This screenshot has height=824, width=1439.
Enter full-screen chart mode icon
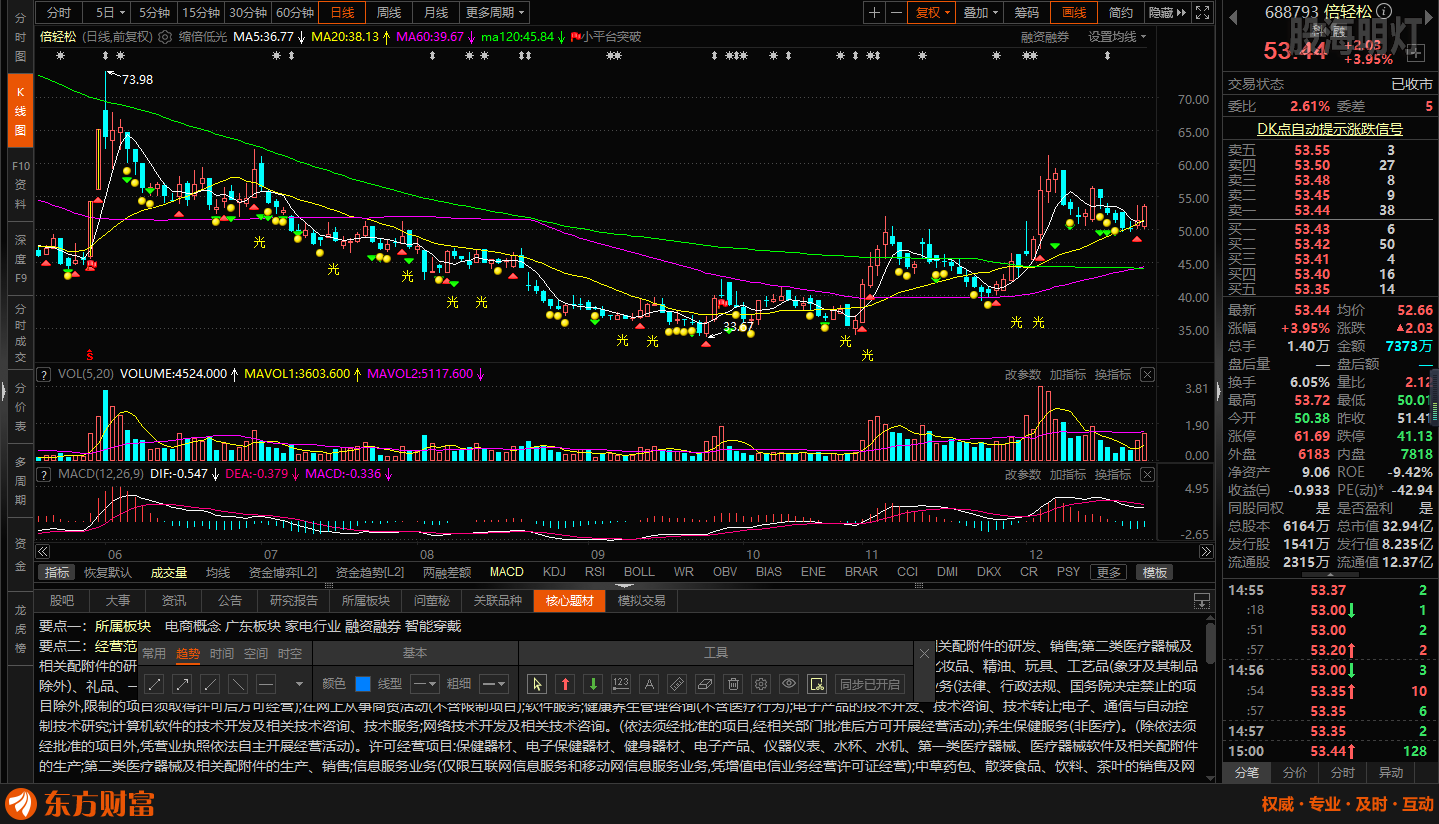(x=1202, y=13)
